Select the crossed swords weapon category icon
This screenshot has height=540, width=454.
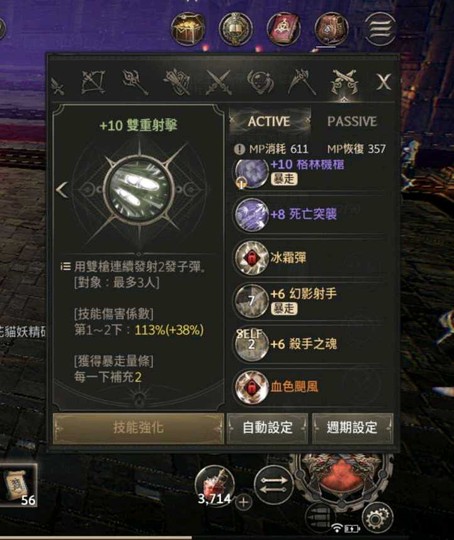pyautogui.click(x=218, y=83)
